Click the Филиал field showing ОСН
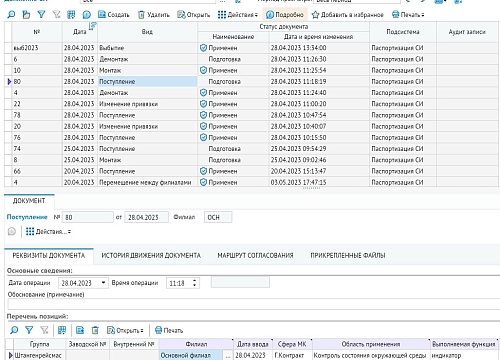Image resolution: width=500 pixels, height=360 pixels. click(218, 217)
